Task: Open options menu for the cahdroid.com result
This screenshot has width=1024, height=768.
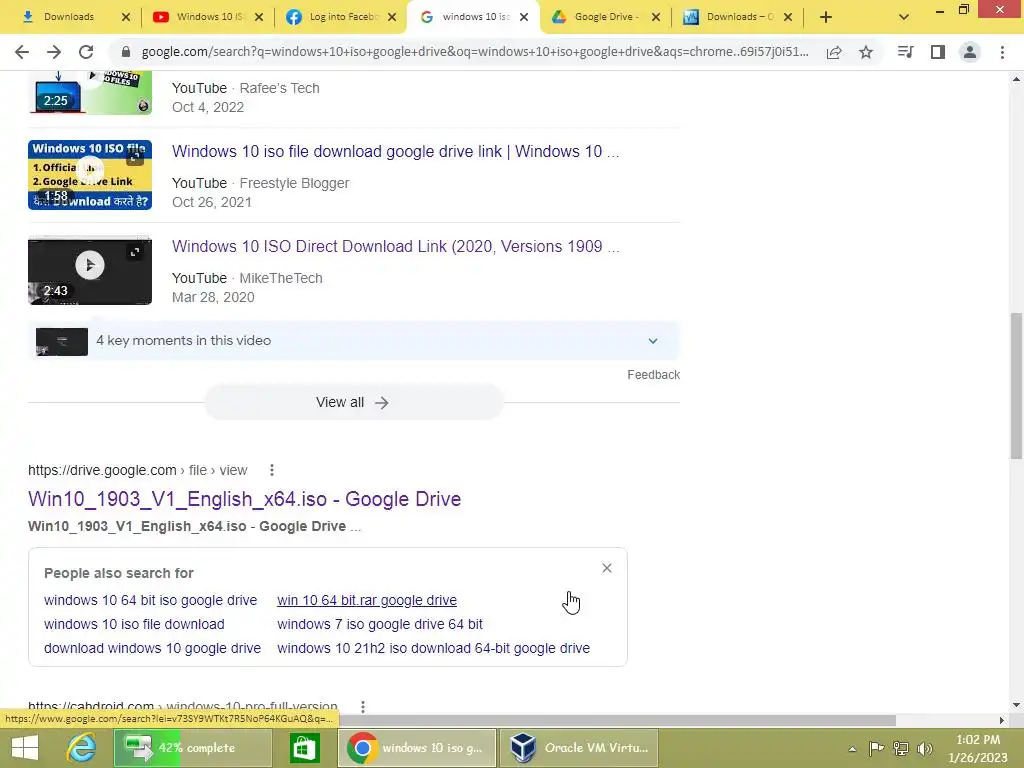Action: pos(362,707)
